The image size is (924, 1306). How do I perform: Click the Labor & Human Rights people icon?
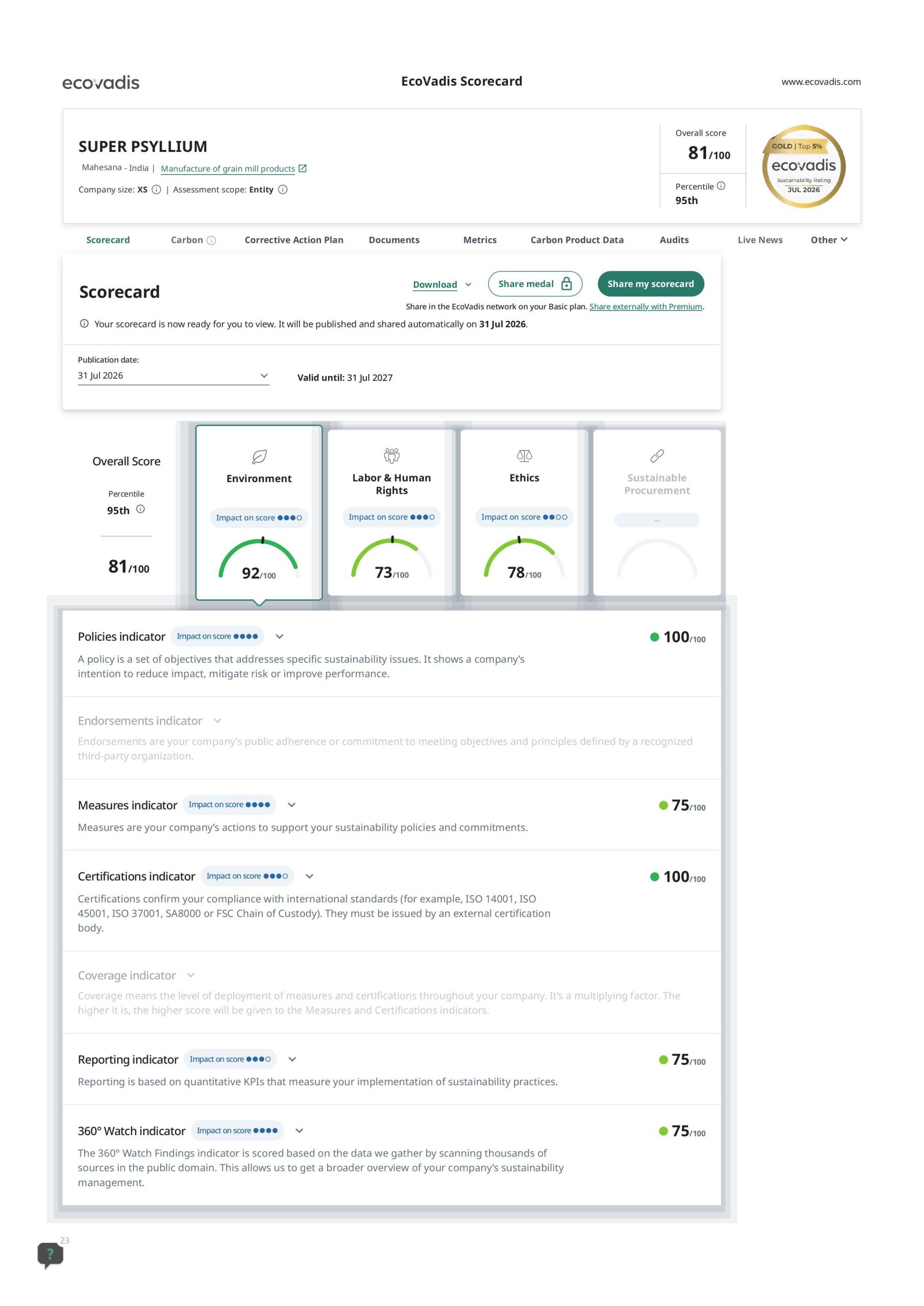[391, 456]
